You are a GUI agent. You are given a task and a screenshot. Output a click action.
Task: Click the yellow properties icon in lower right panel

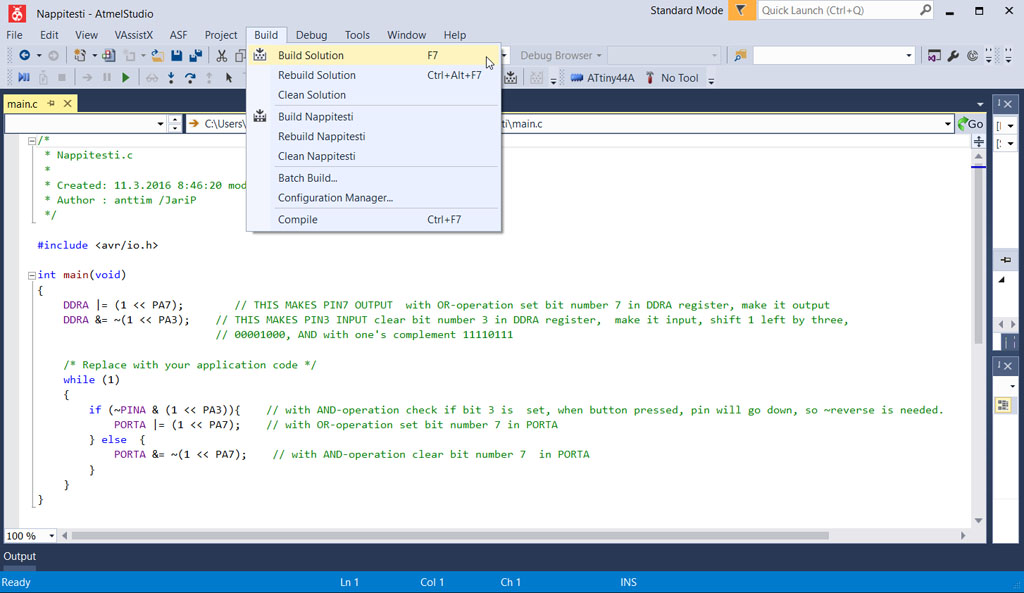(1003, 405)
